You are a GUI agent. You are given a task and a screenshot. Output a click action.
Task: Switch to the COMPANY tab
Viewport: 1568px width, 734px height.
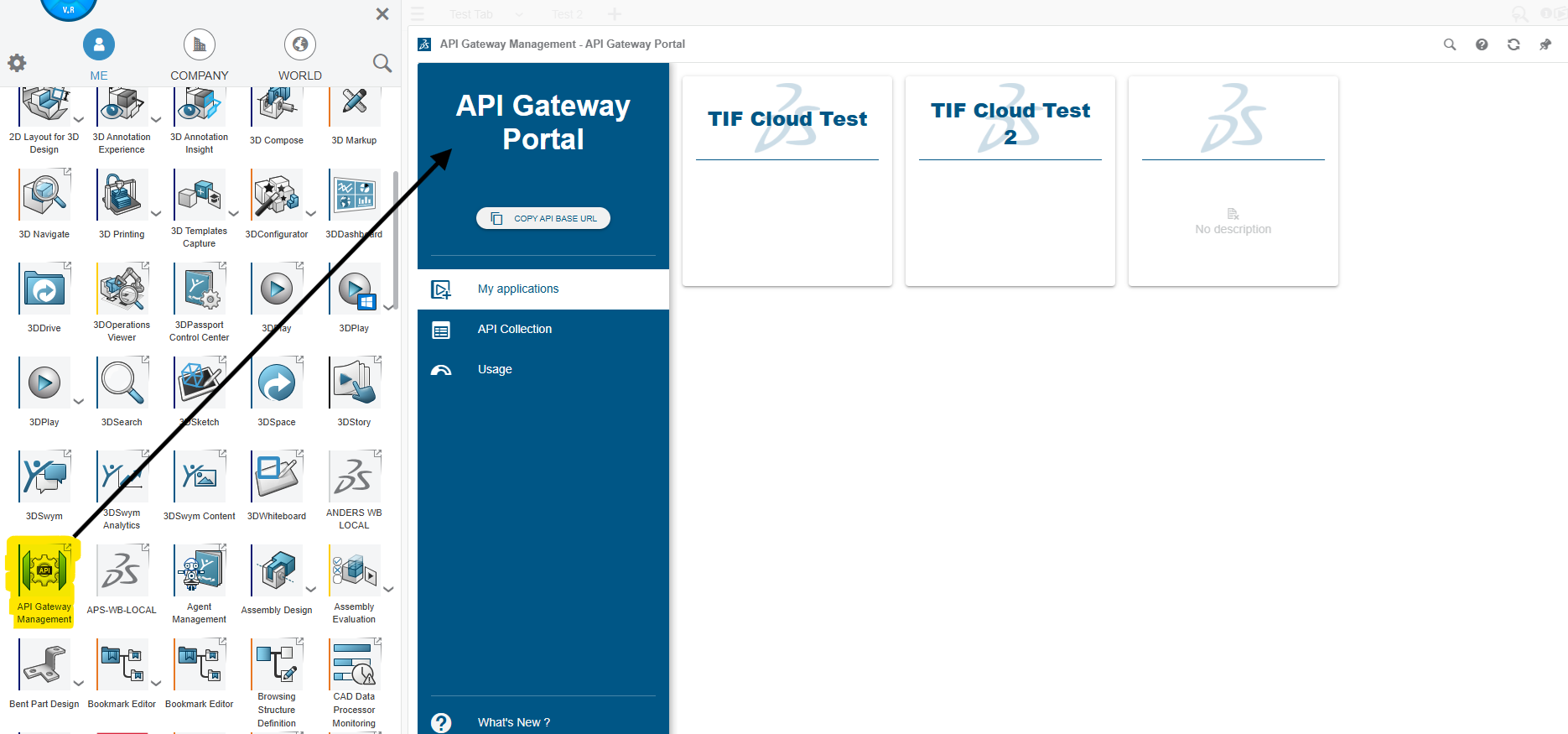[200, 55]
